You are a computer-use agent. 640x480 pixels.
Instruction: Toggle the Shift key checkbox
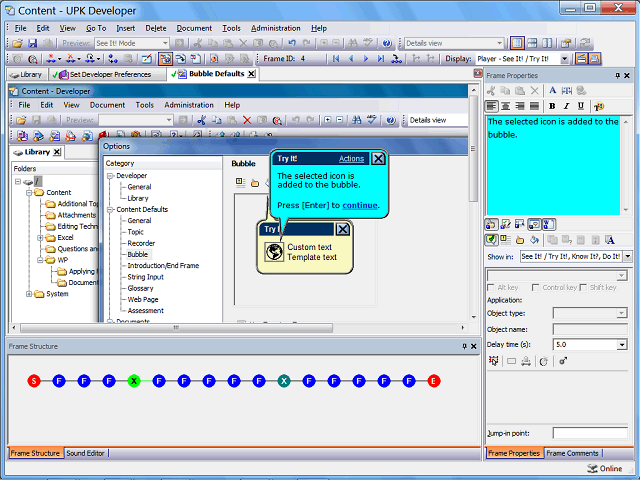(583, 288)
